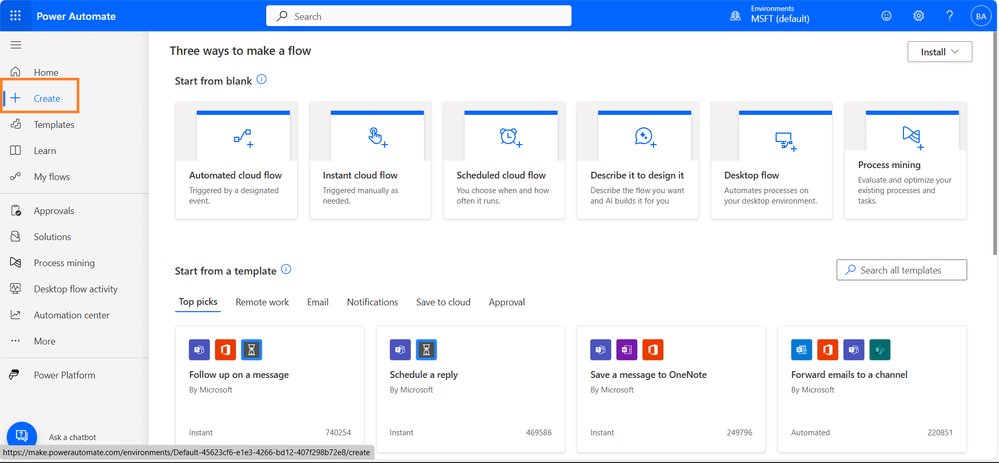The height and width of the screenshot is (463, 999).
Task: Click the Power Platform icon
Action: (x=14, y=375)
